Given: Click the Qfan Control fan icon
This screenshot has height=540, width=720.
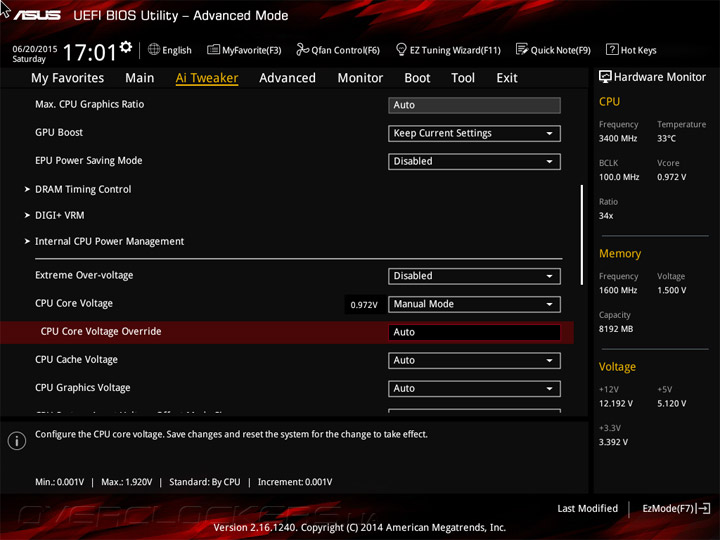Looking at the screenshot, I should (302, 49).
